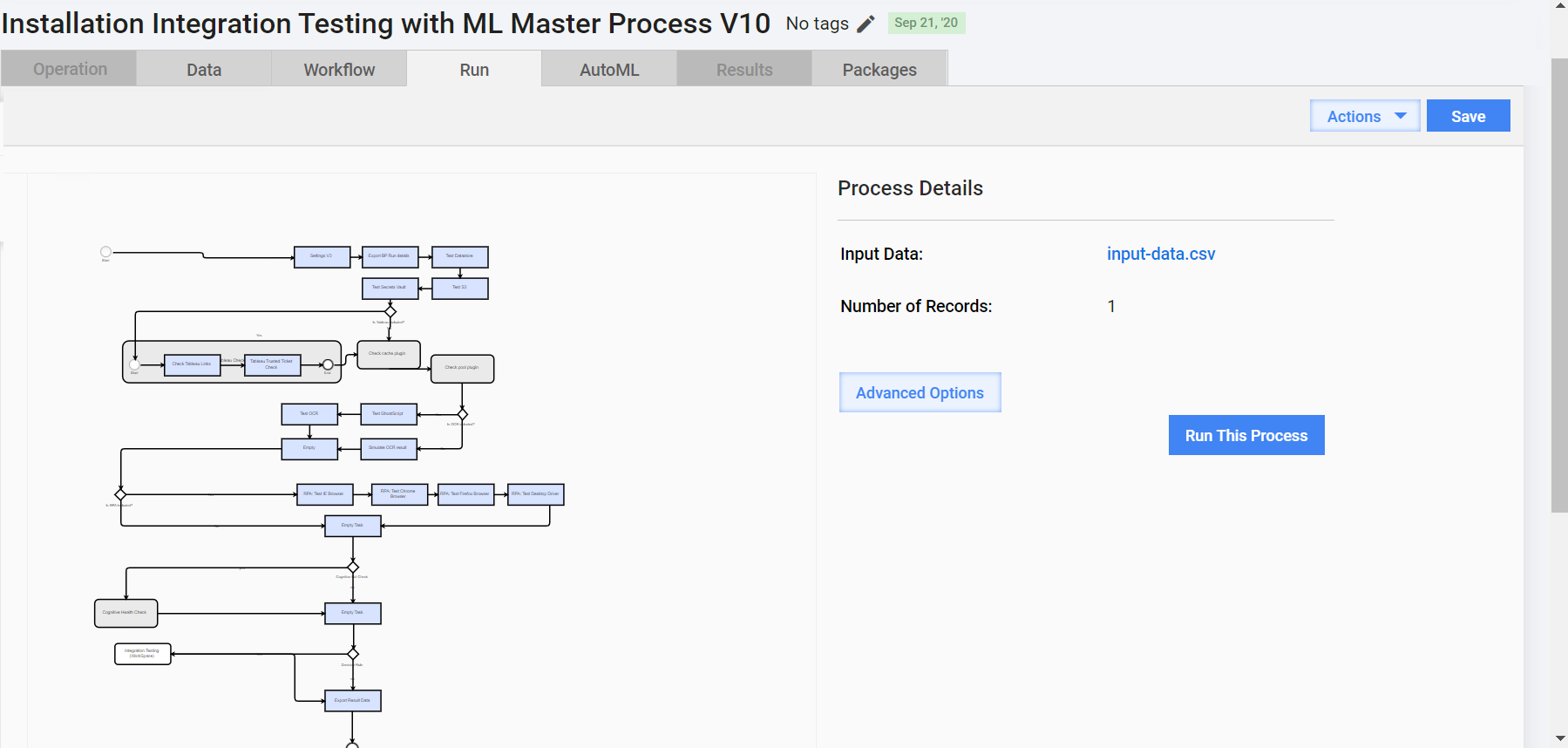Select the RPA: Test Desktop Driver node
The image size is (1568, 748).
tap(536, 494)
